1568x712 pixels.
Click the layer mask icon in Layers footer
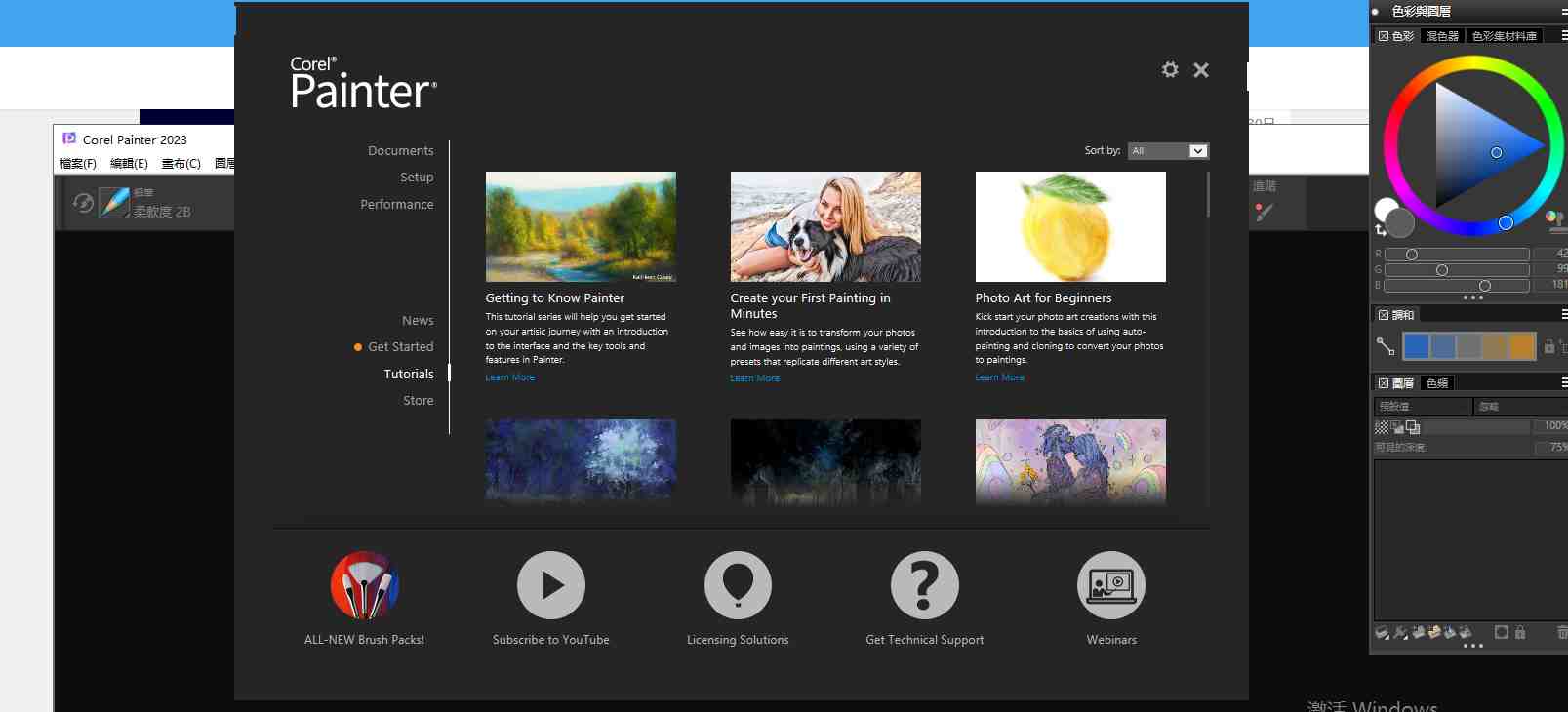click(x=1502, y=632)
